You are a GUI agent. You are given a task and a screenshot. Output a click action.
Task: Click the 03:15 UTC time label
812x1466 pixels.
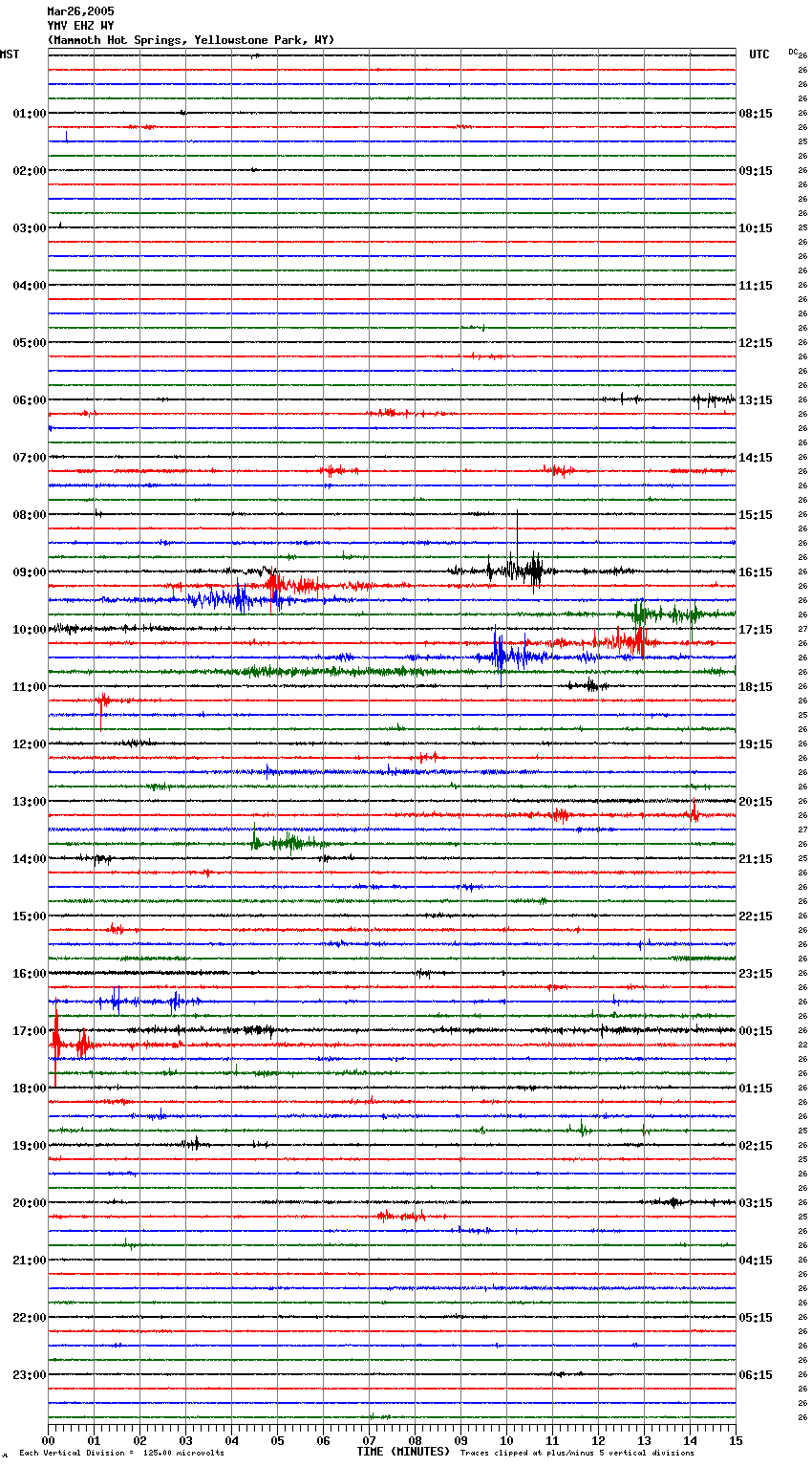pos(756,1203)
